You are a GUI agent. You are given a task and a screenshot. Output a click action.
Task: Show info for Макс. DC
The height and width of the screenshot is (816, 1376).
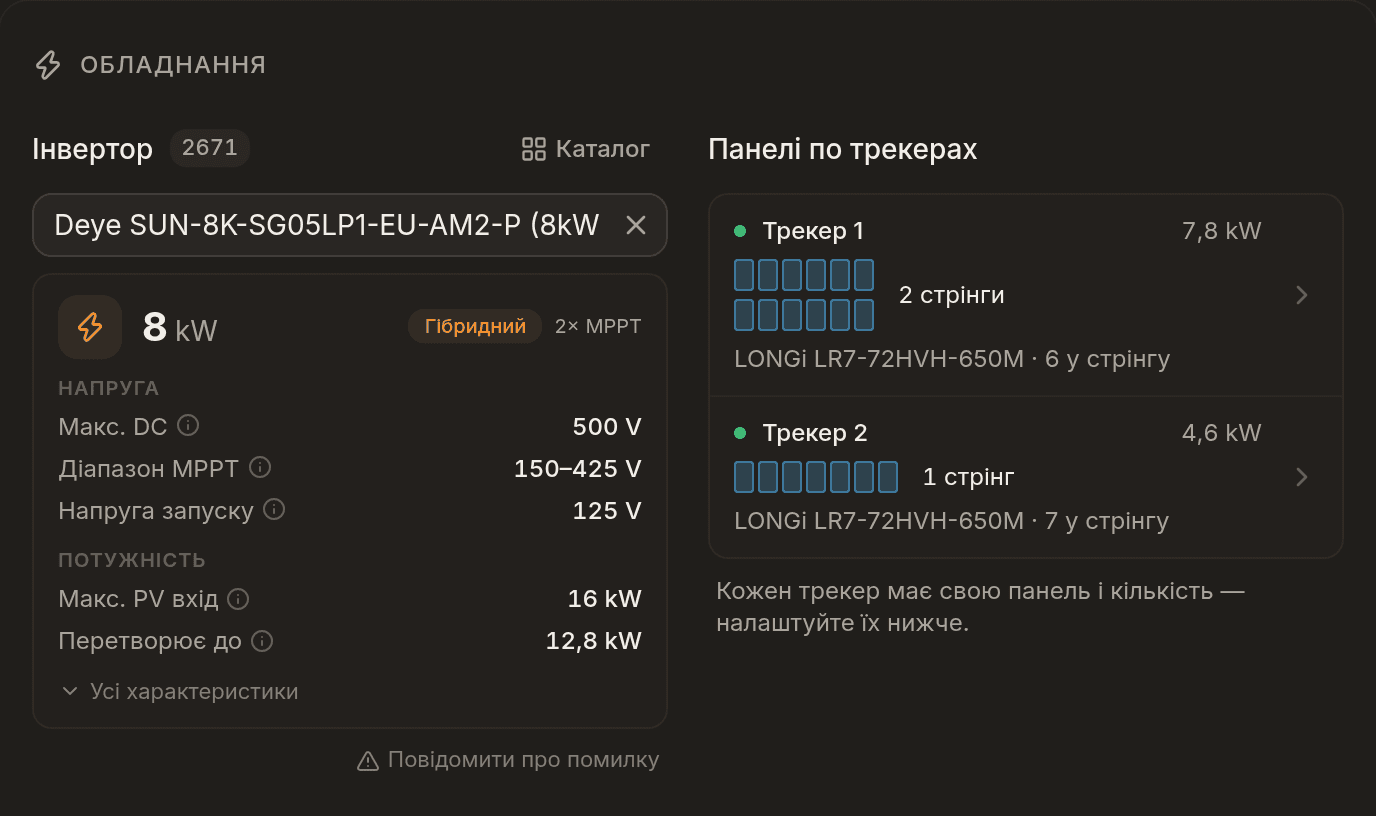coord(188,425)
